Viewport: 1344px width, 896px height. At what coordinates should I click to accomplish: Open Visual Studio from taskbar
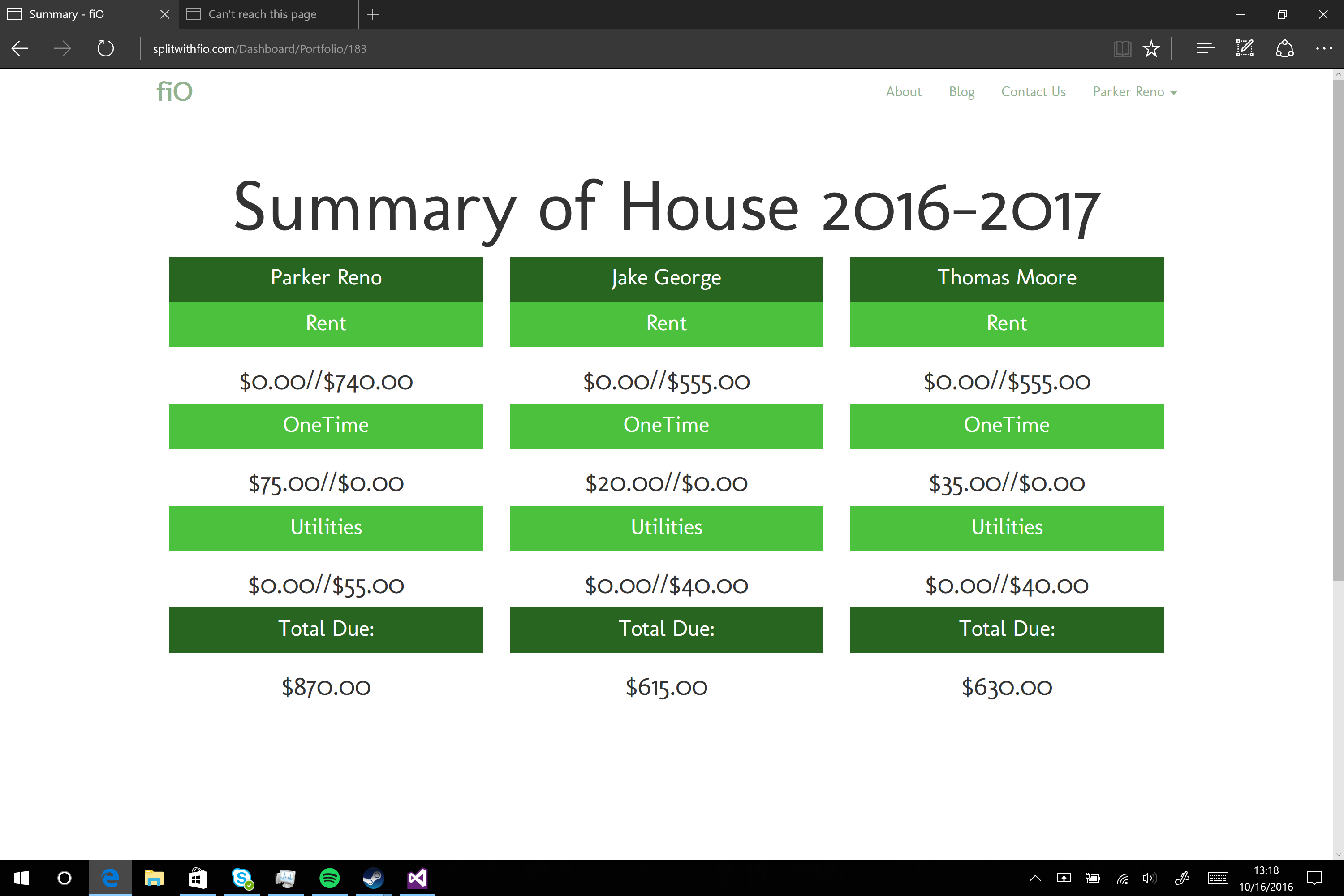coord(418,878)
